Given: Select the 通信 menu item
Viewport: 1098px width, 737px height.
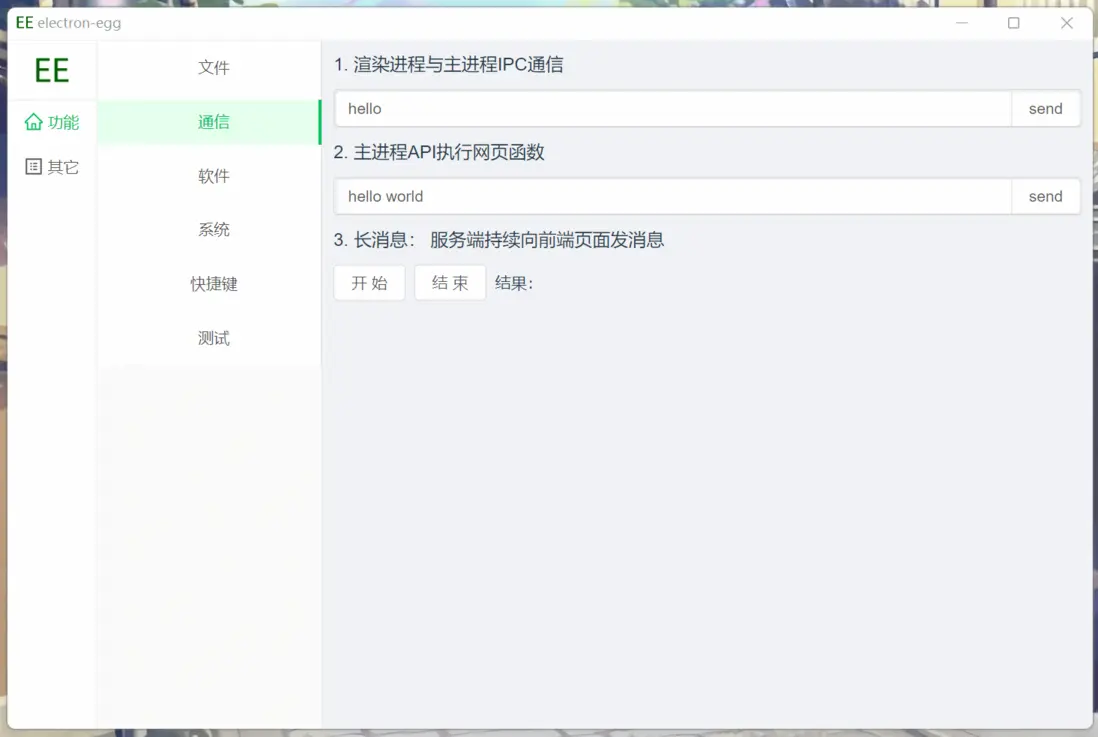Looking at the screenshot, I should pyautogui.click(x=209, y=122).
